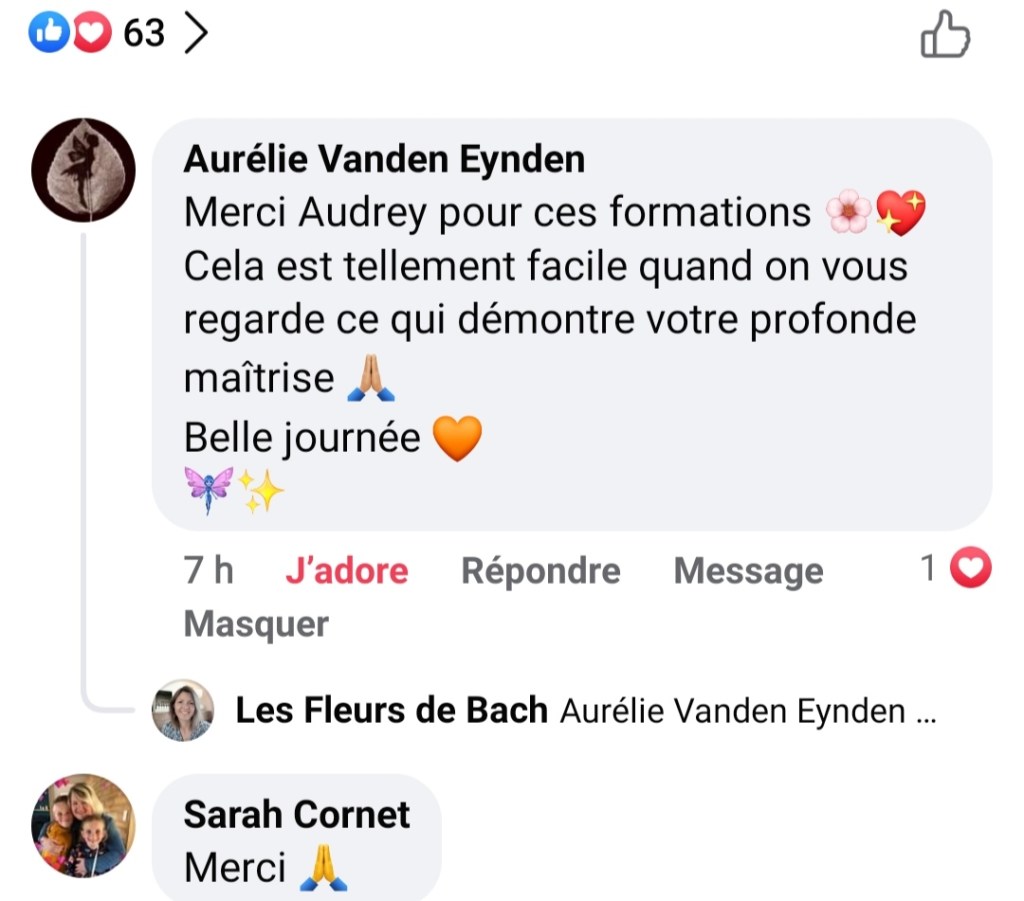Image resolution: width=1024 pixels, height=901 pixels.
Task: Click the Les Fleurs de Bach avatar
Action: click(182, 711)
